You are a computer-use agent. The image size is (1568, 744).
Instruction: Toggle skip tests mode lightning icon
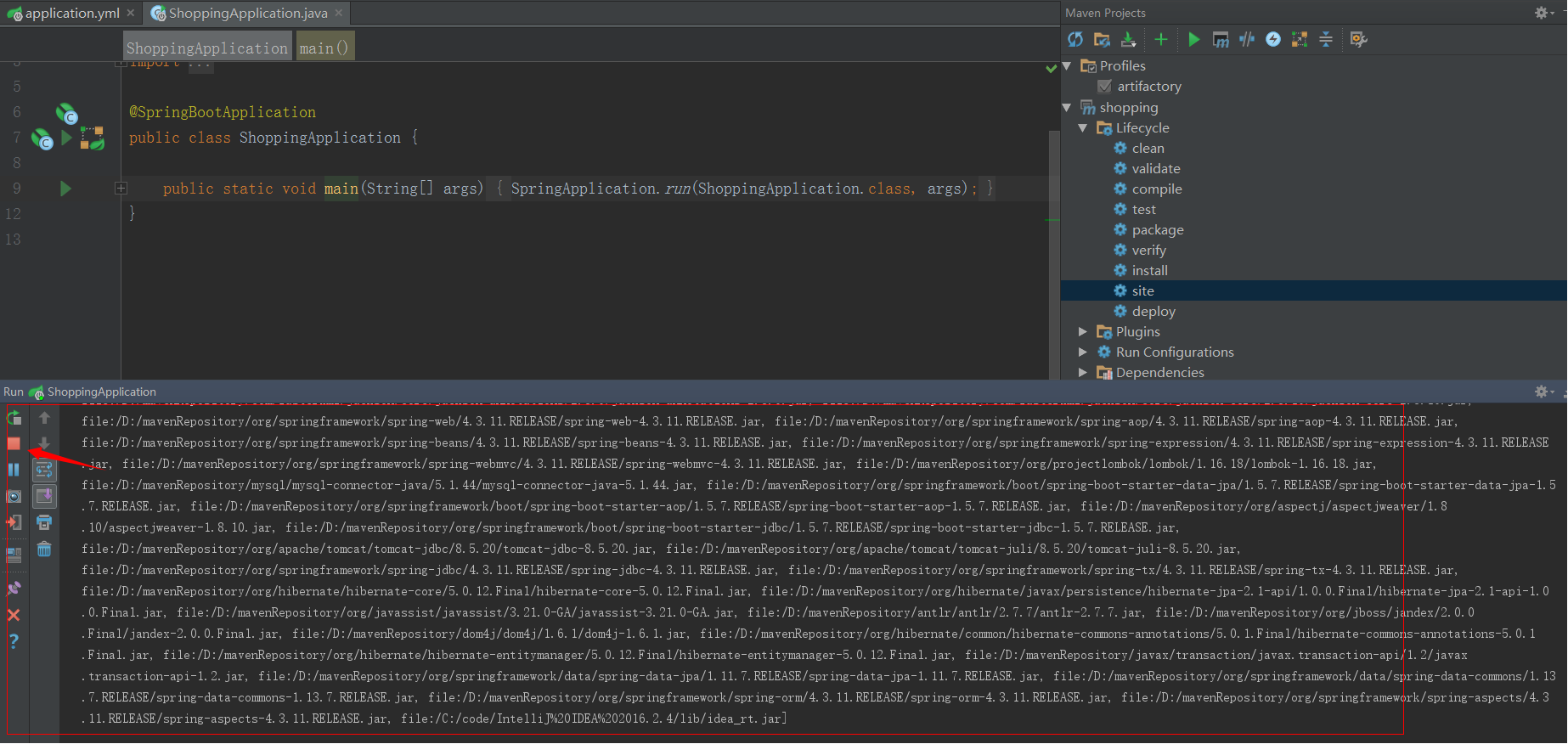(x=1273, y=39)
